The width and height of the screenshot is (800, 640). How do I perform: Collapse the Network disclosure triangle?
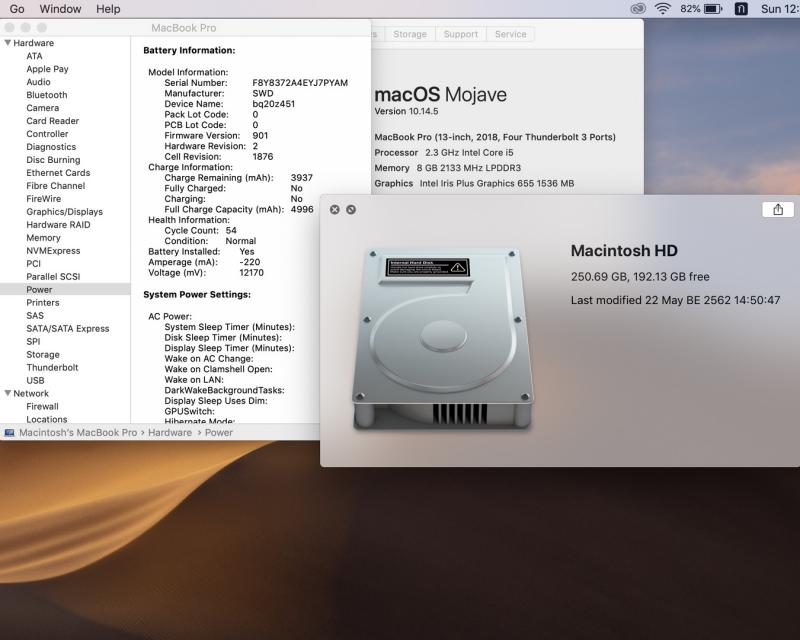point(8,394)
